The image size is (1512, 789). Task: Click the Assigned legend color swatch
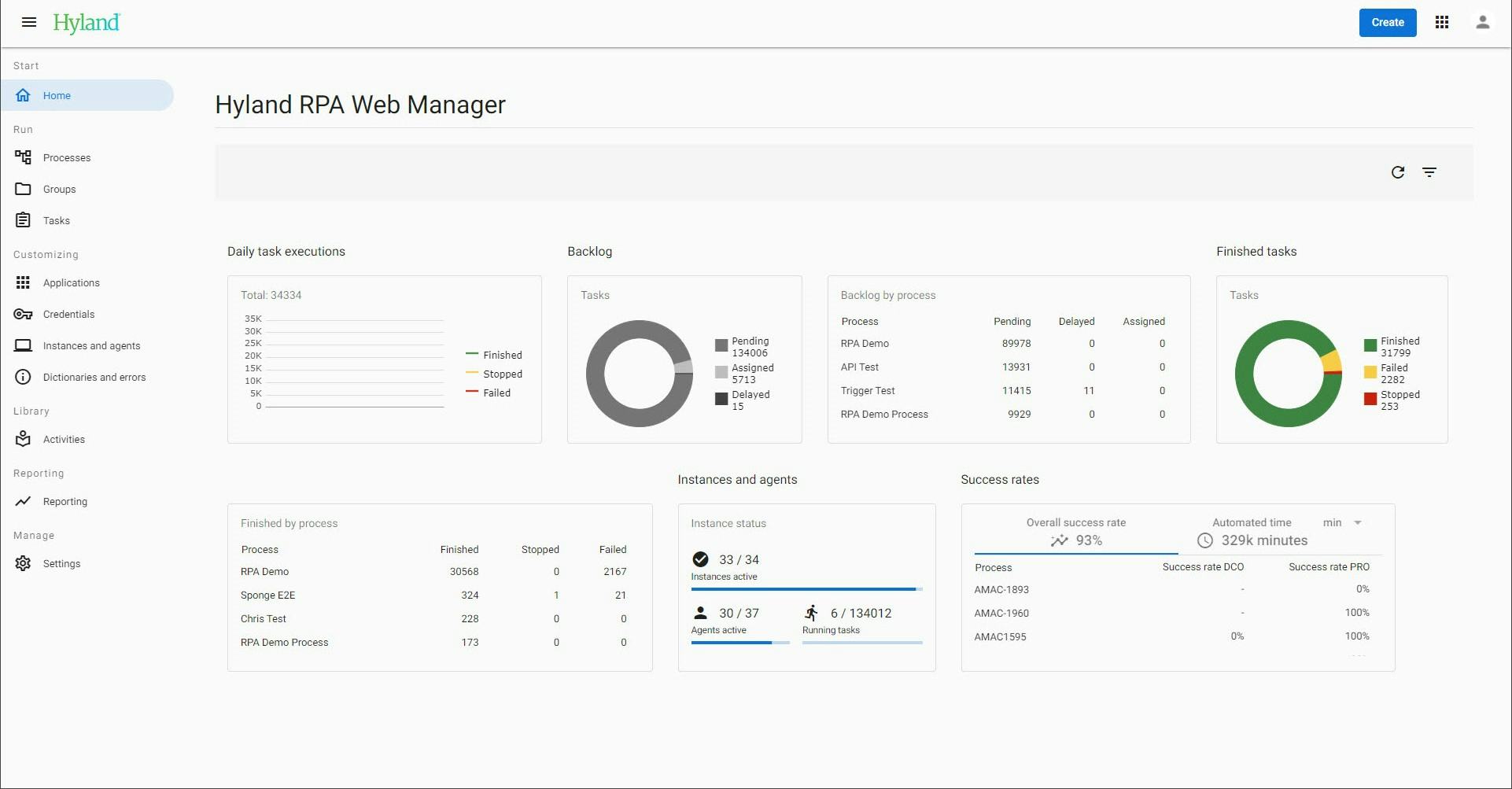tap(721, 372)
